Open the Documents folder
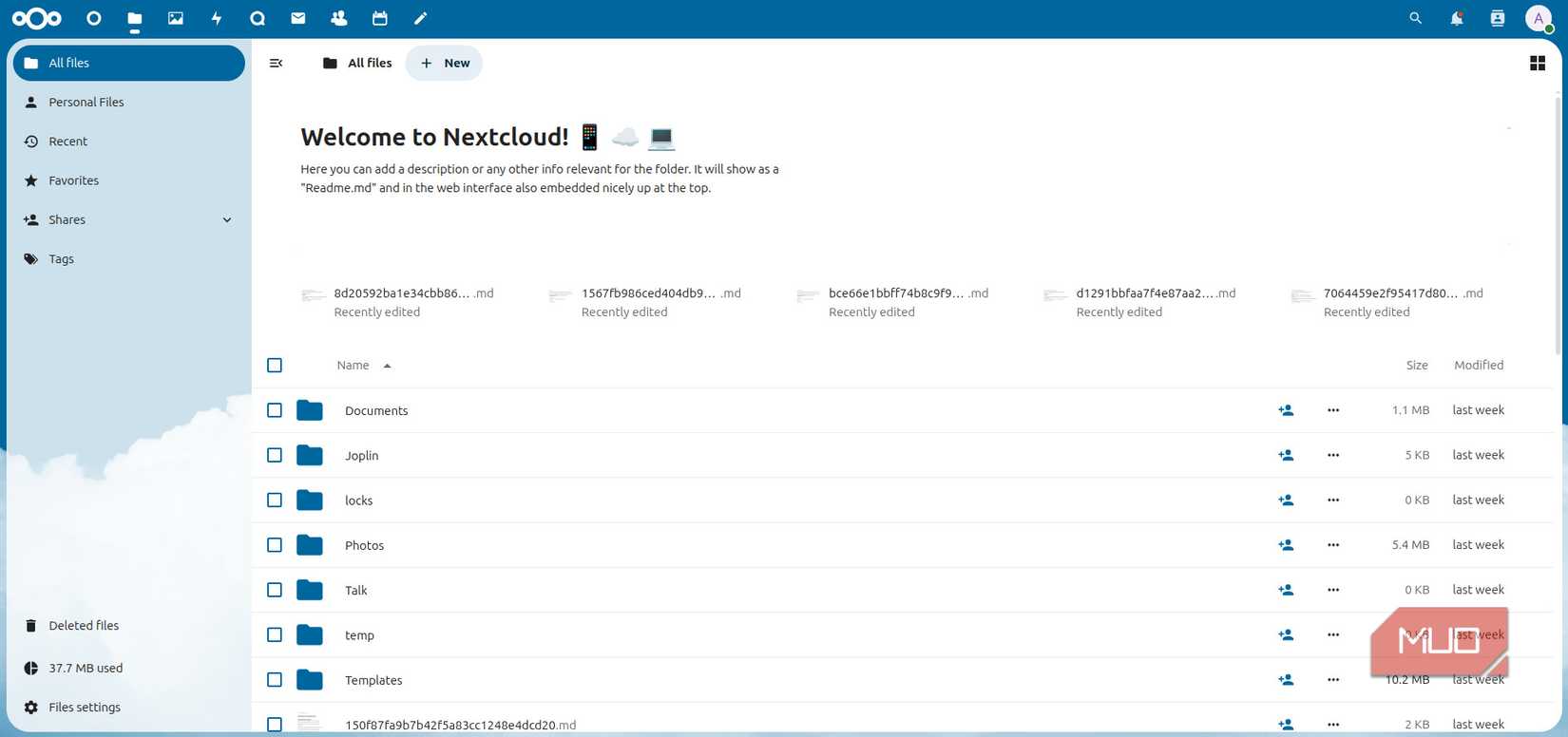 click(x=376, y=410)
